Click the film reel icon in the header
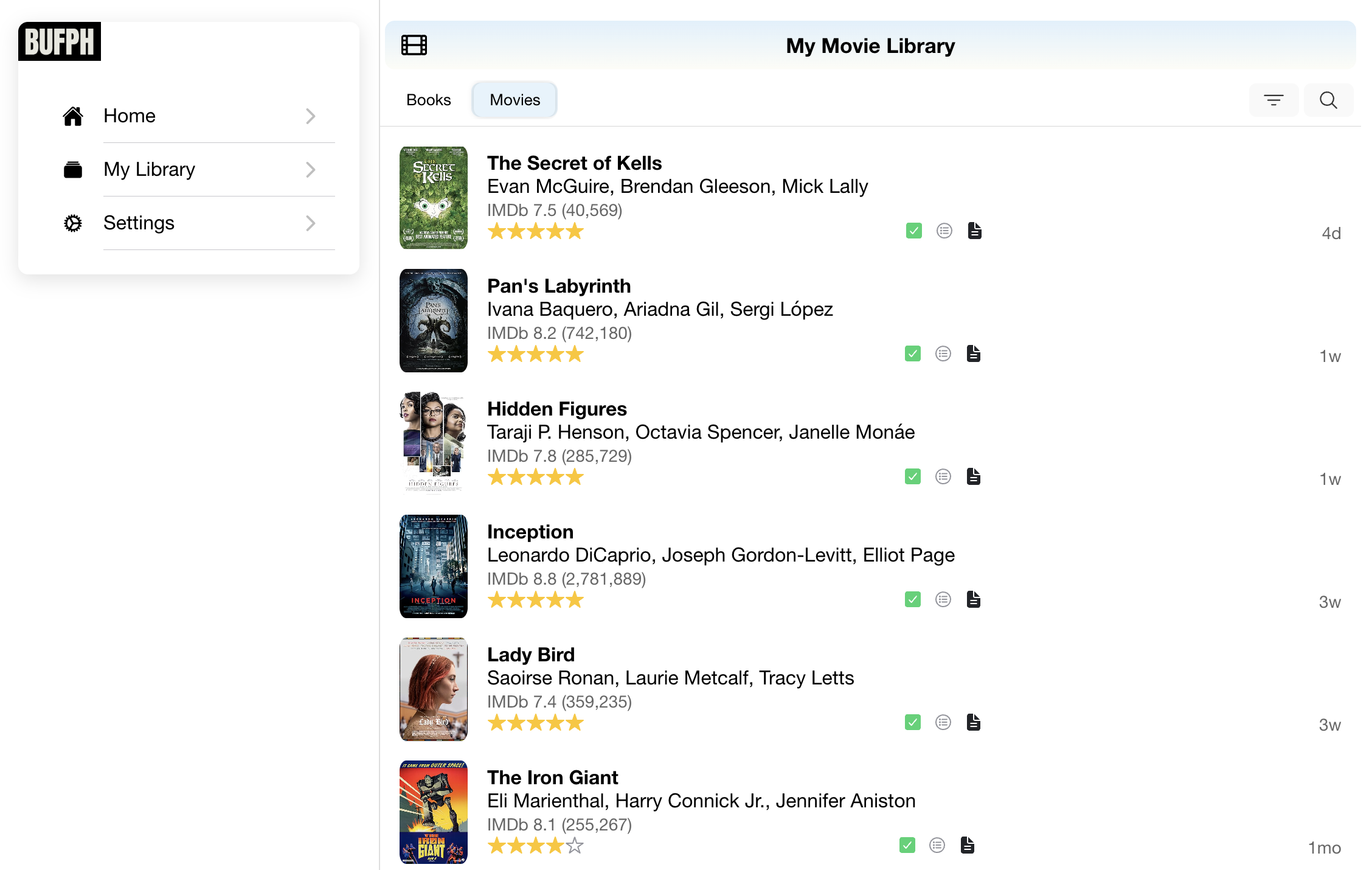The height and width of the screenshot is (870, 1372). point(414,45)
